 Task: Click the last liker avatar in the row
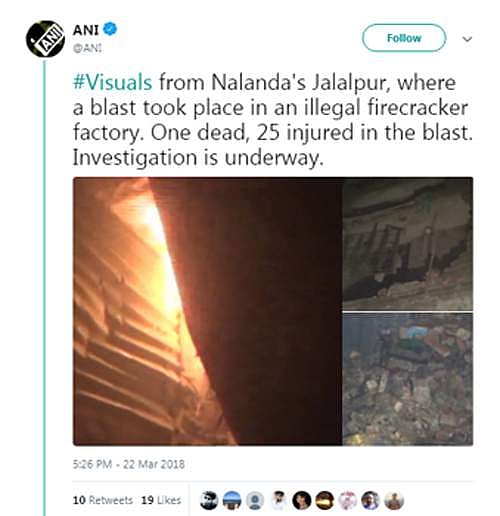394,500
